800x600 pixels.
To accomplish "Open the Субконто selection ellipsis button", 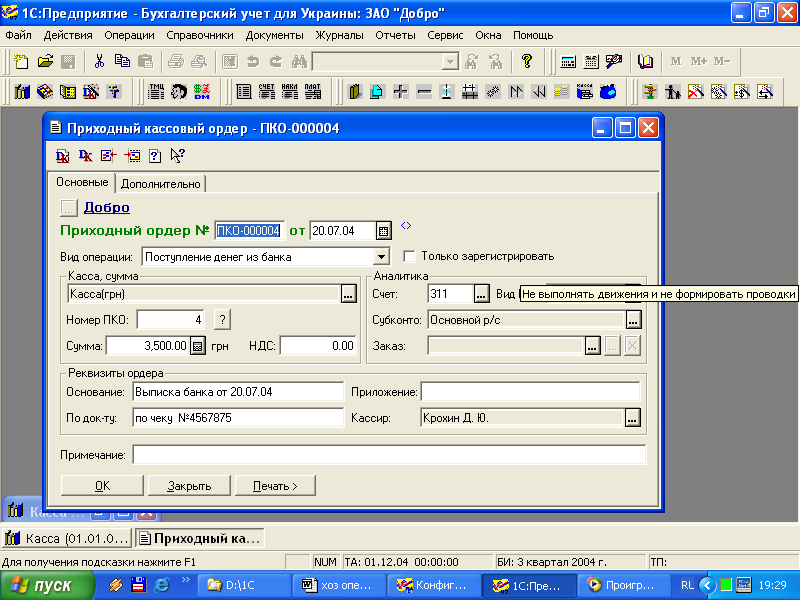I will 633,320.
